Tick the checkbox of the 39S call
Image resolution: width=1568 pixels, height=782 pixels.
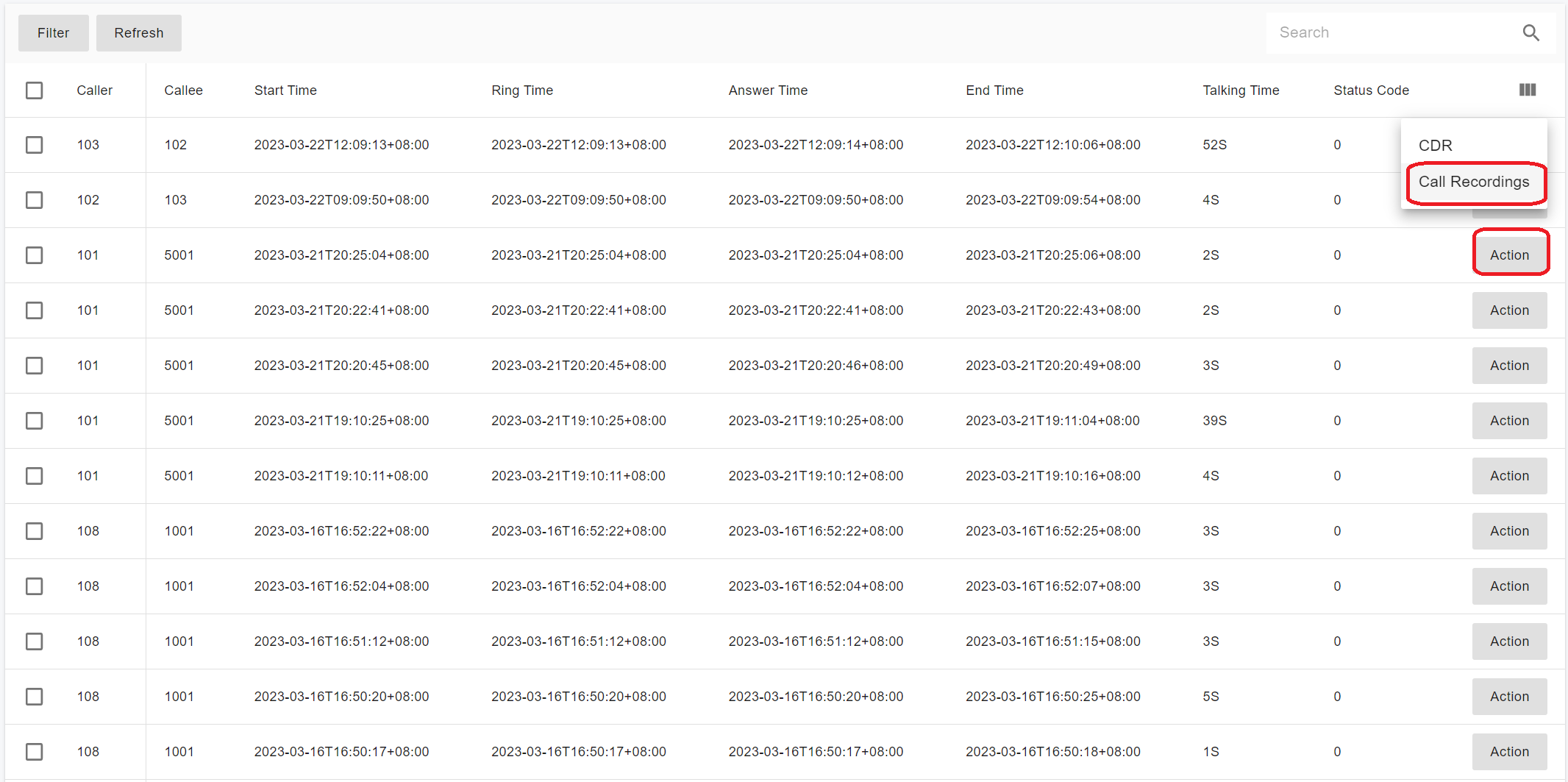point(35,421)
